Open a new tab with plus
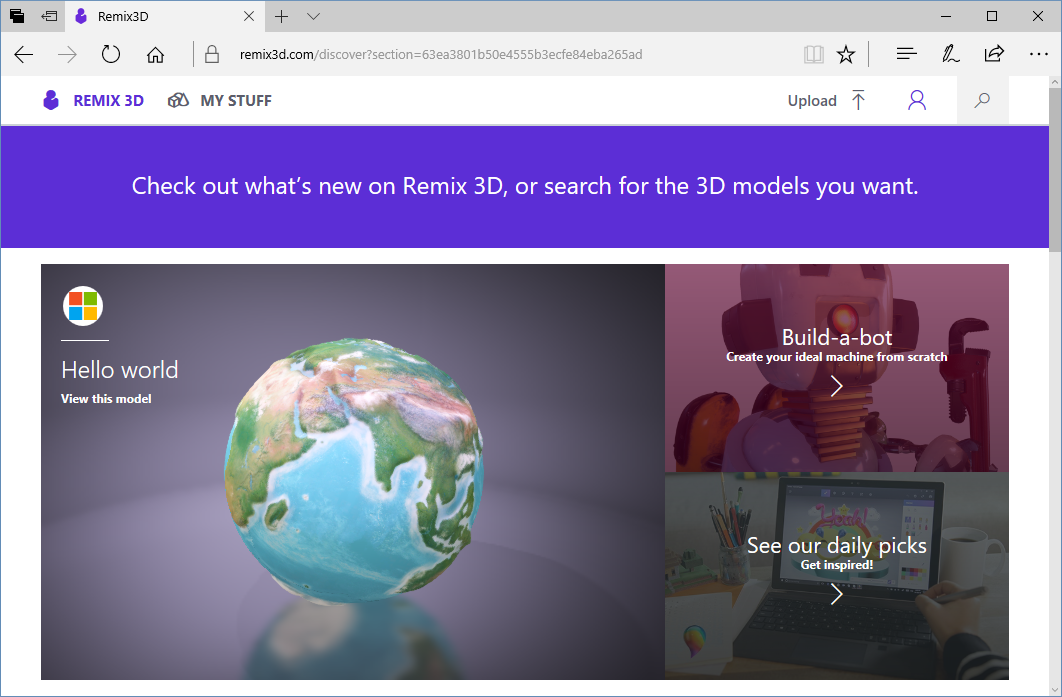 [x=282, y=16]
